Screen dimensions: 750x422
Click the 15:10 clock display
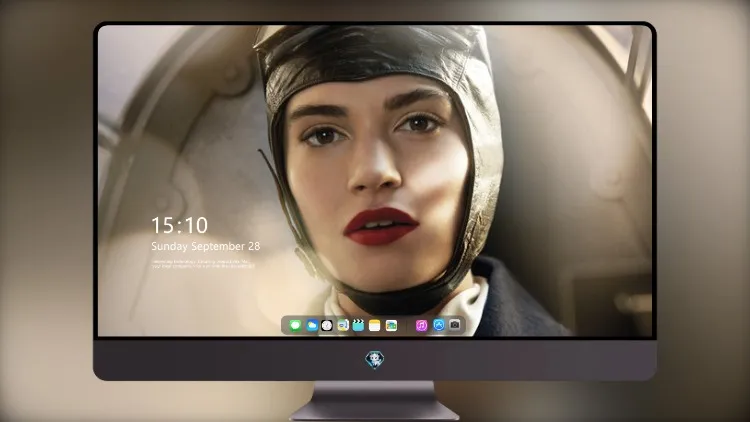[179, 225]
